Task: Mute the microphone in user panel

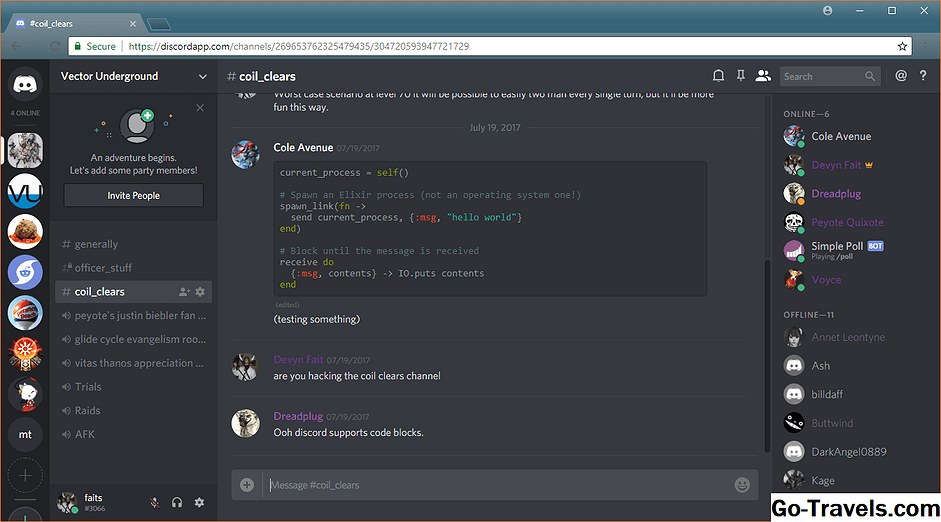Action: pyautogui.click(x=154, y=503)
